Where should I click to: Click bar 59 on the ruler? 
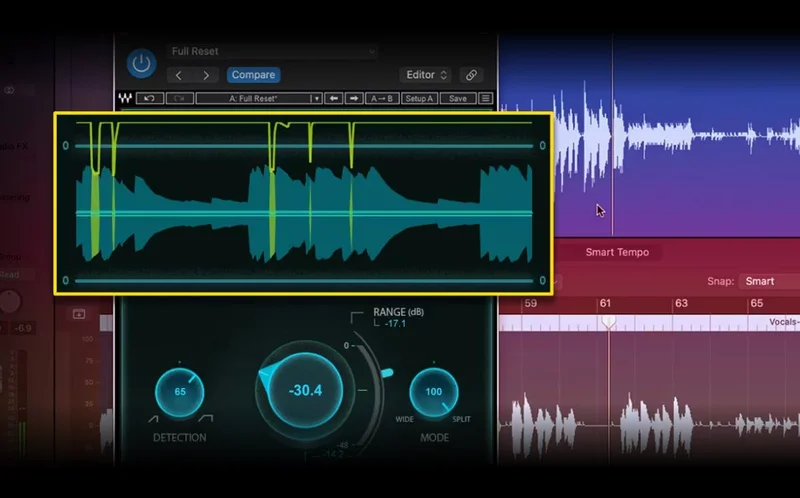[x=531, y=304]
